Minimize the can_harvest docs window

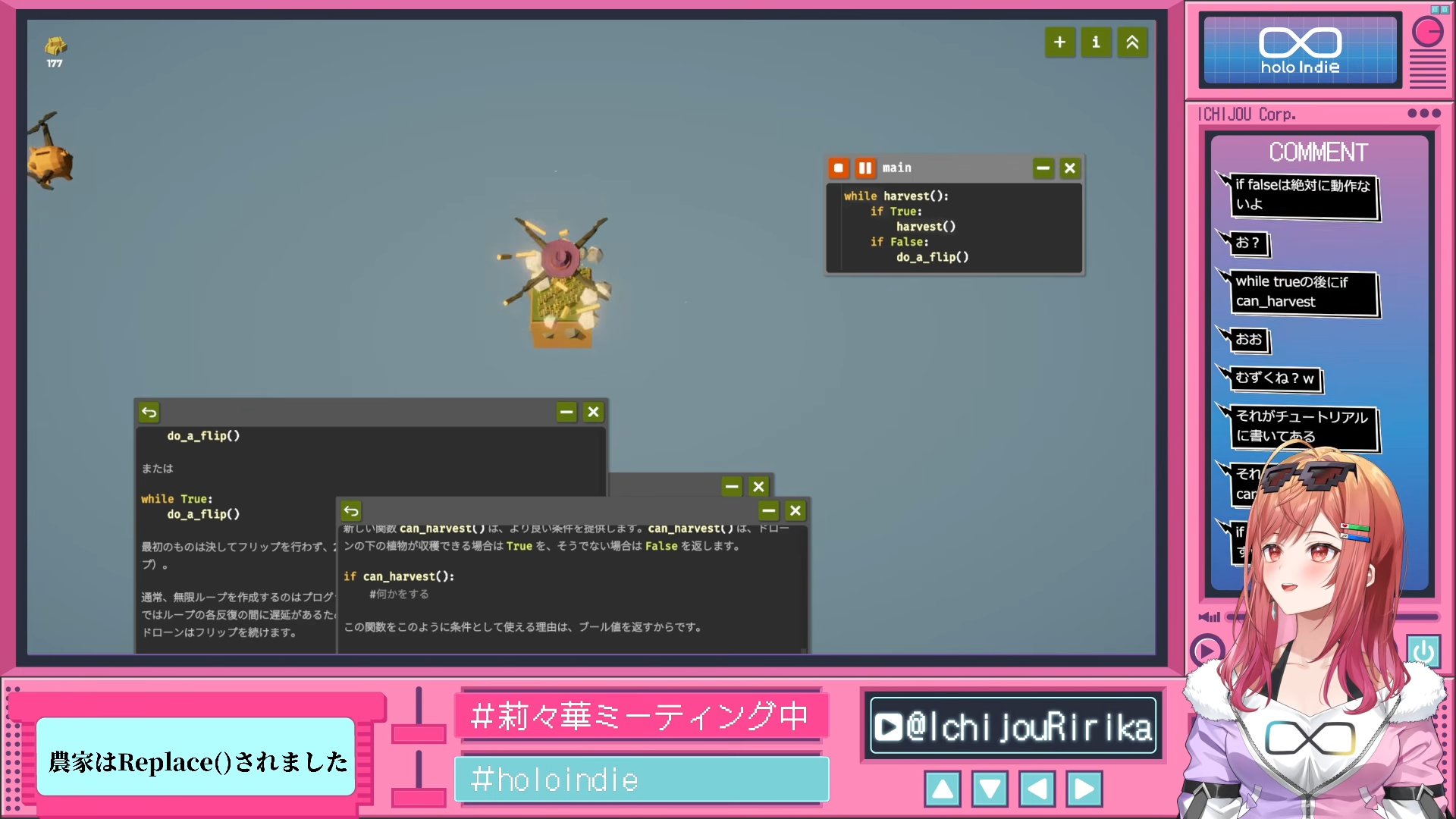coord(768,511)
